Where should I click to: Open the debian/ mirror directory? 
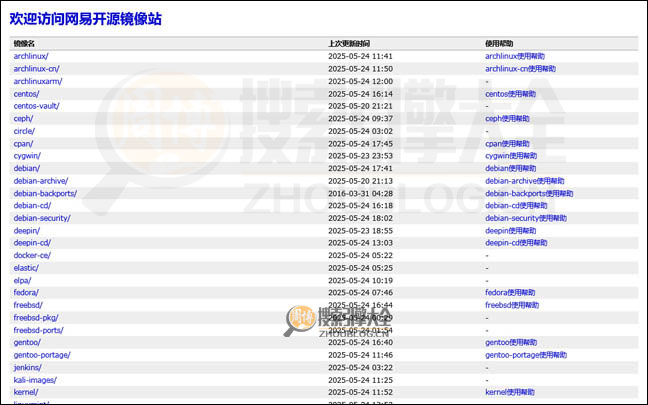tap(26, 168)
